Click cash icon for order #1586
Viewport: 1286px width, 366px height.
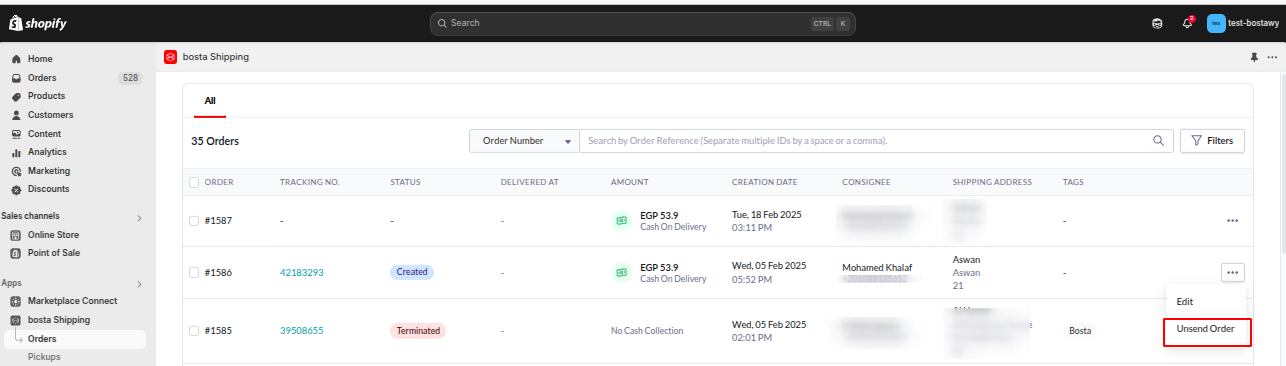621,272
